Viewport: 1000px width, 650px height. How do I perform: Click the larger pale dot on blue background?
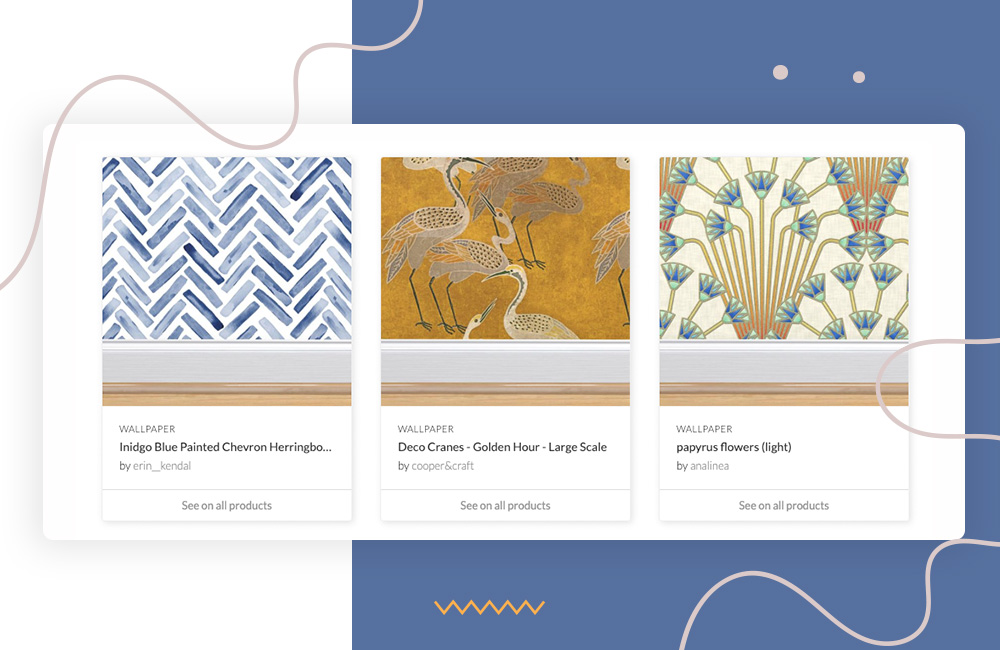pyautogui.click(x=780, y=72)
